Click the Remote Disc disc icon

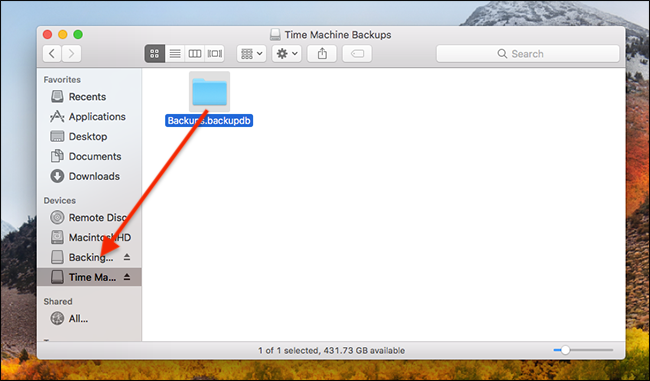click(57, 217)
